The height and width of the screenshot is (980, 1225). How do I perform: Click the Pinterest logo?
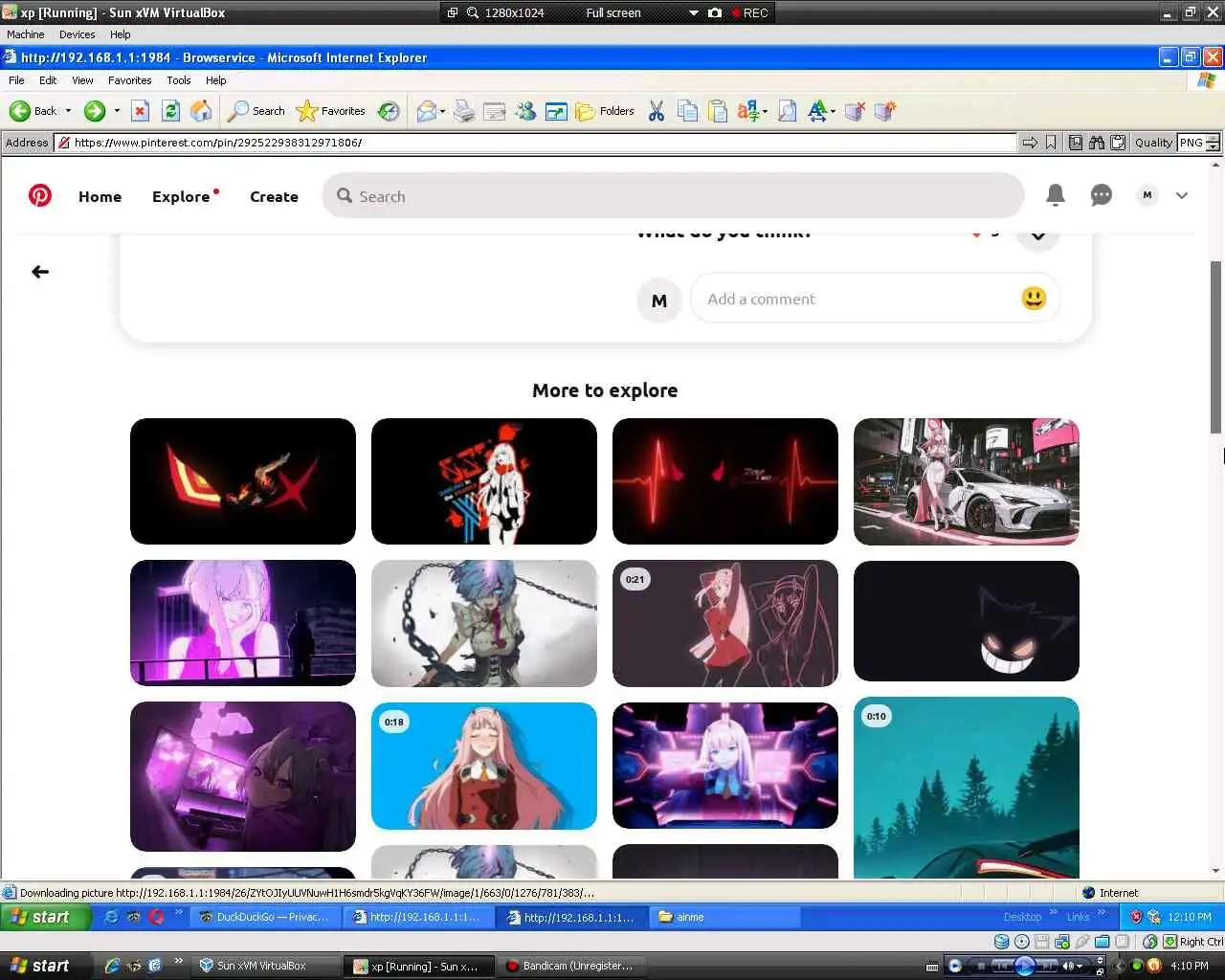click(x=40, y=195)
